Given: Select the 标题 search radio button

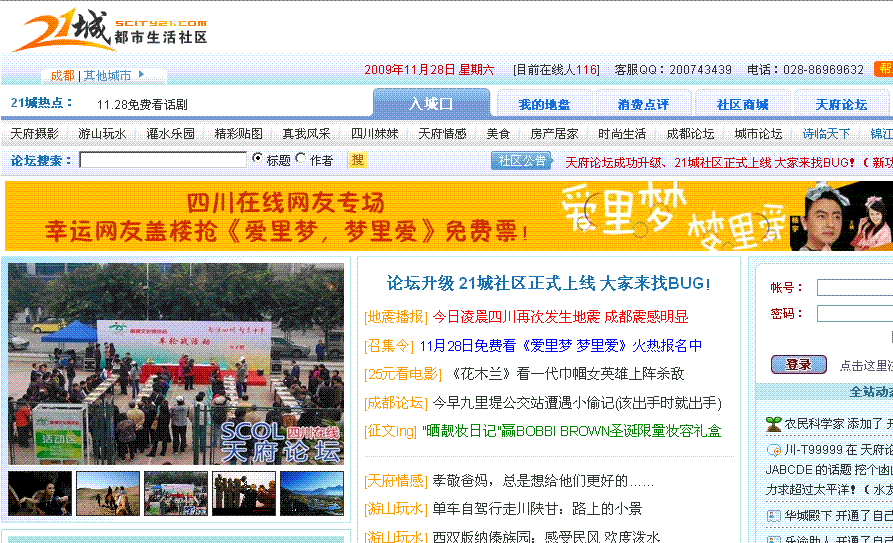Looking at the screenshot, I should (257, 158).
